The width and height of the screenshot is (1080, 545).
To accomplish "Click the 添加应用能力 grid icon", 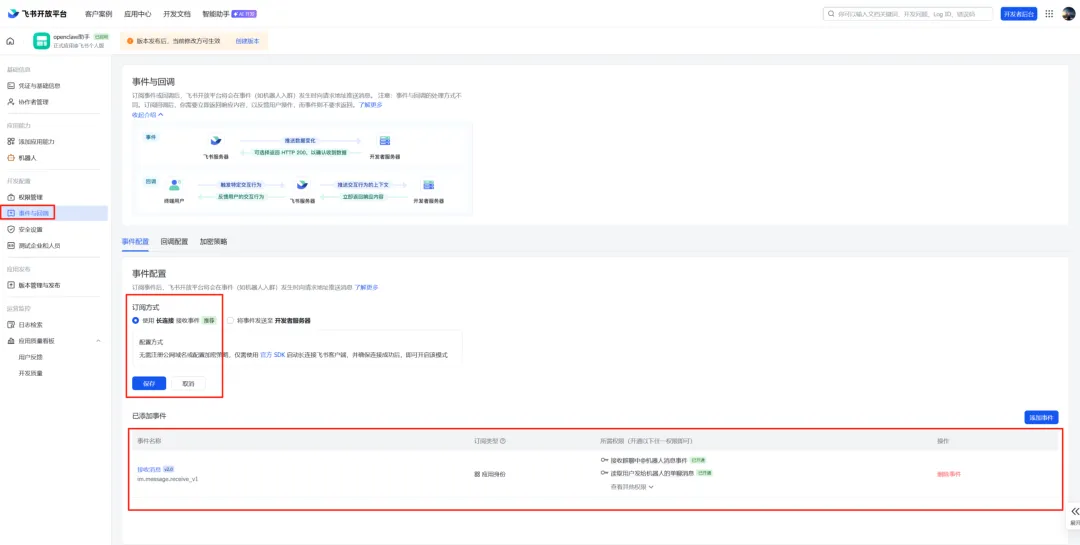I will (x=11, y=141).
